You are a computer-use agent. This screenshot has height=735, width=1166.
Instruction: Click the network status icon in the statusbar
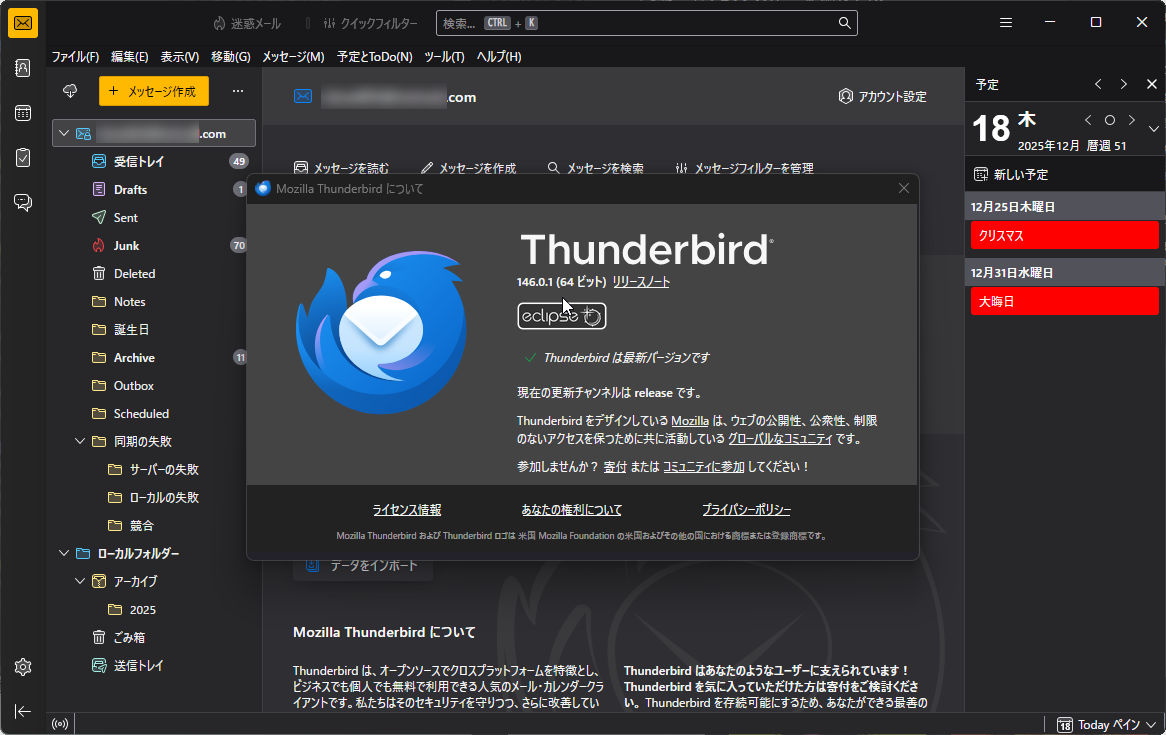[59, 723]
